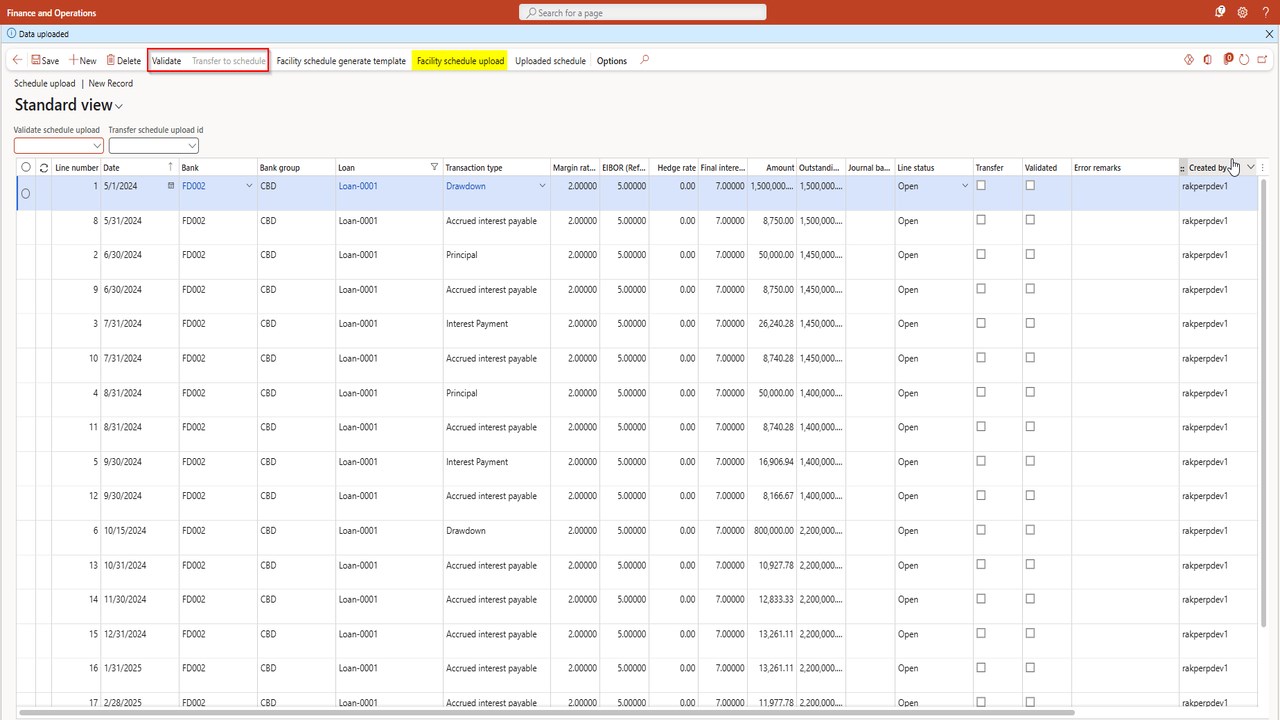
Task: Expand Transaction type dropdown showing Drawdown in line 1
Action: (543, 186)
